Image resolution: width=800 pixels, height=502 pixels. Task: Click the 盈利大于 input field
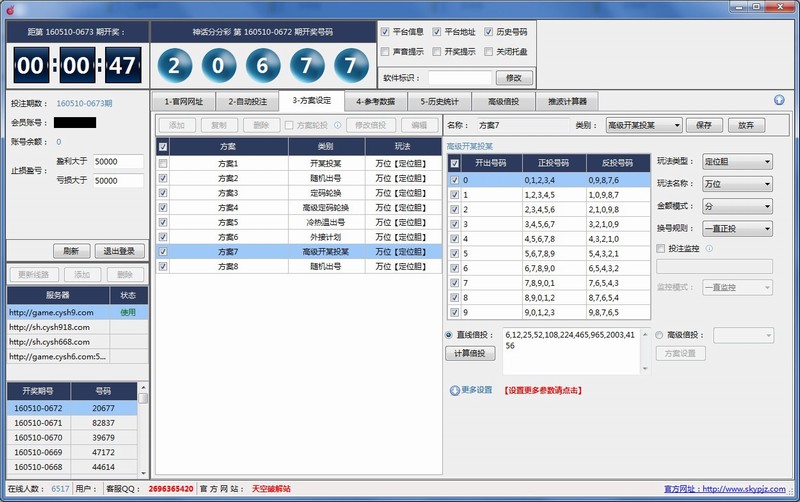pos(118,161)
